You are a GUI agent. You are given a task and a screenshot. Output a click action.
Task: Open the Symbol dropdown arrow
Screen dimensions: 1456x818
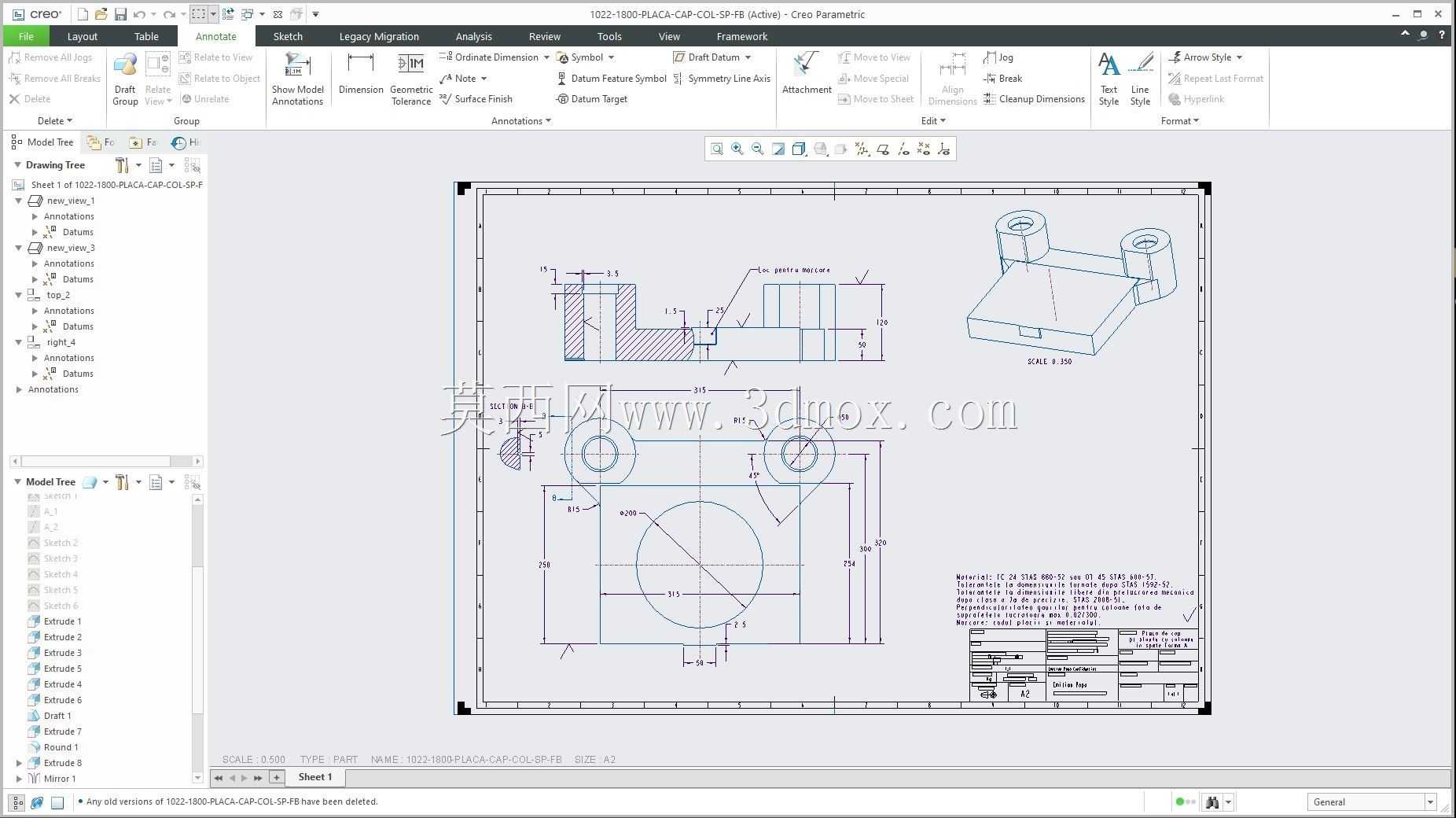pos(611,57)
